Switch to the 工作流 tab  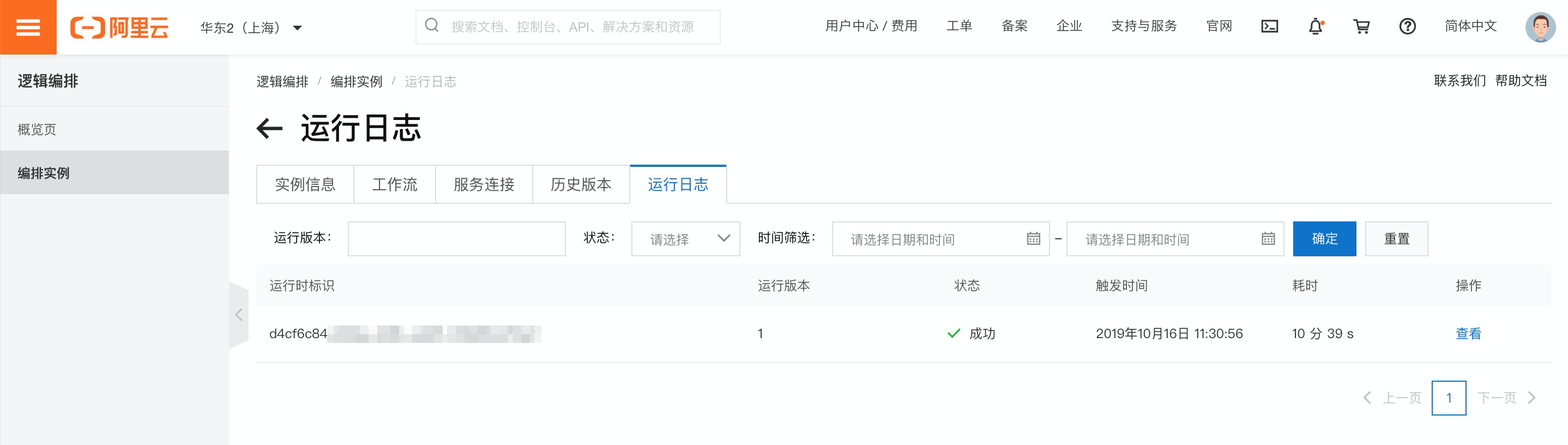click(394, 184)
